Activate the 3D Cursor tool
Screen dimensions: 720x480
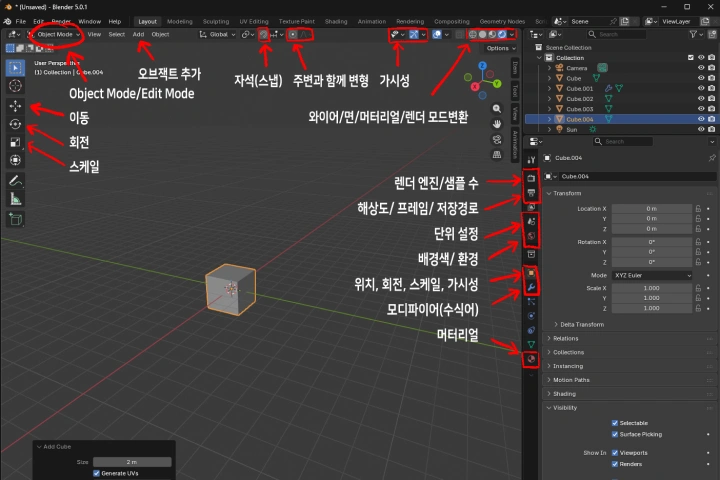(15, 86)
